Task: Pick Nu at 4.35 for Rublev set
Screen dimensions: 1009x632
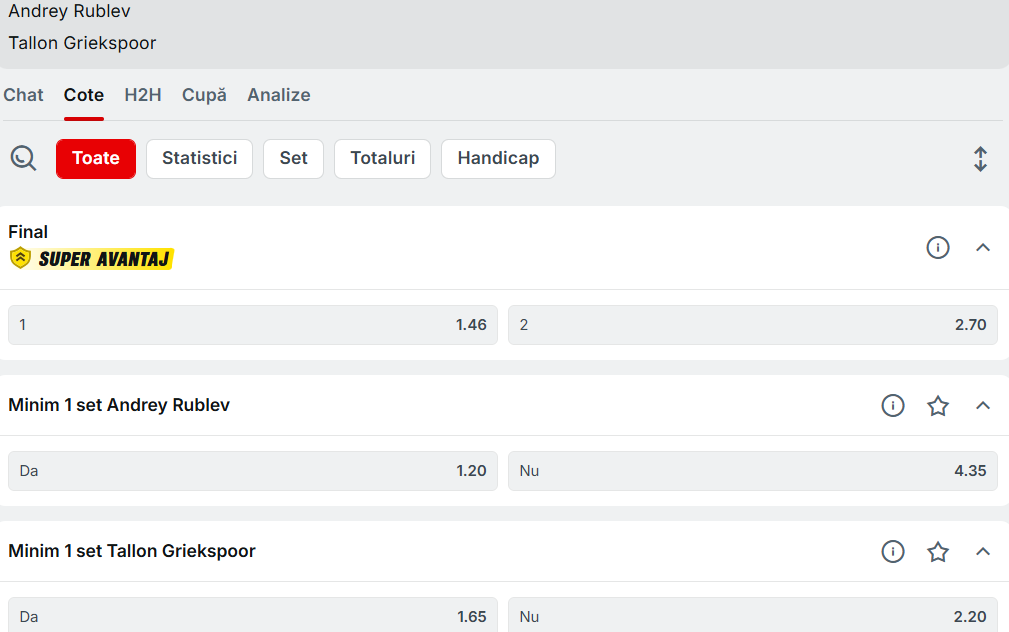Action: pyautogui.click(x=752, y=471)
